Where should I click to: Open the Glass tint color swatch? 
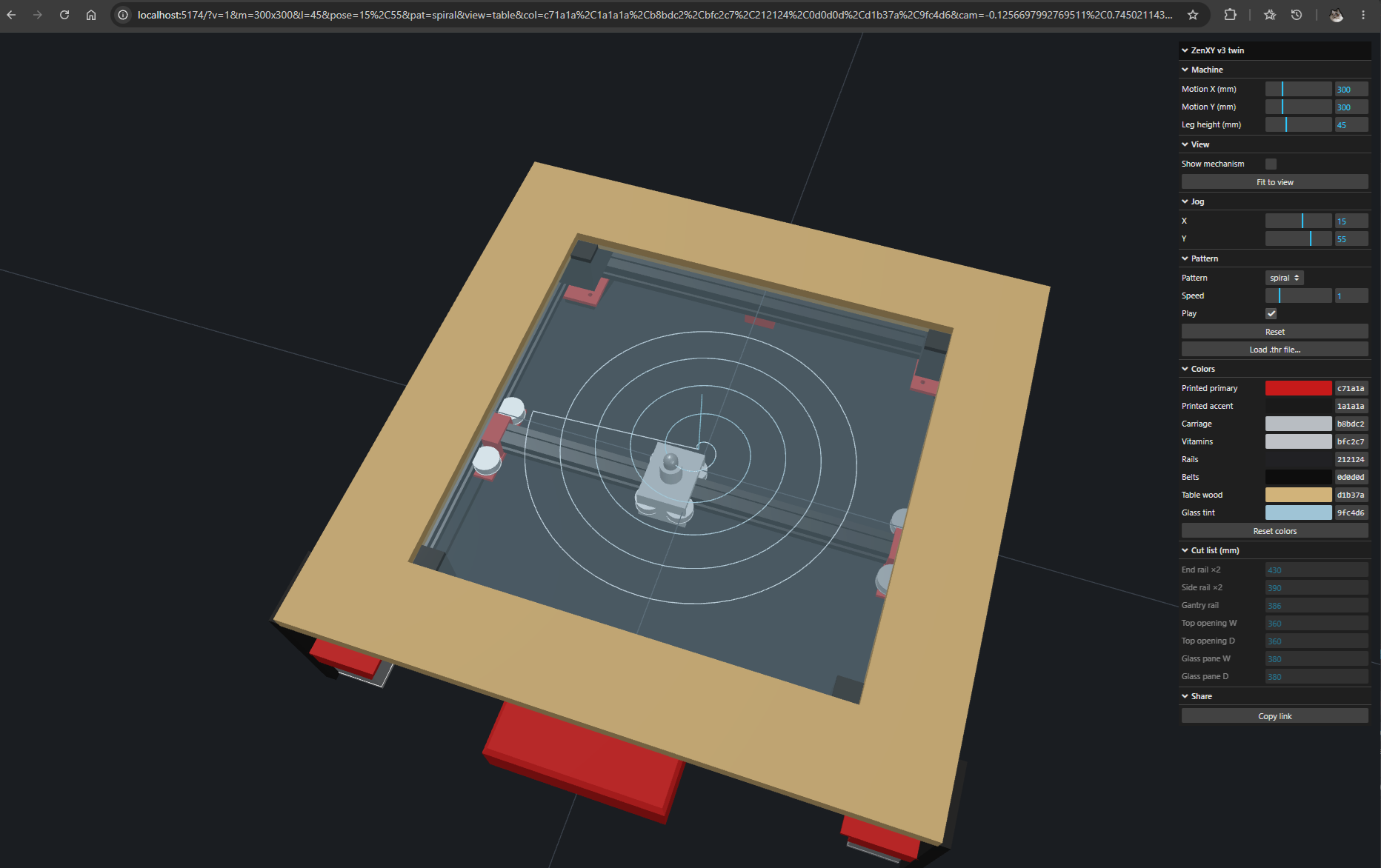(1298, 513)
